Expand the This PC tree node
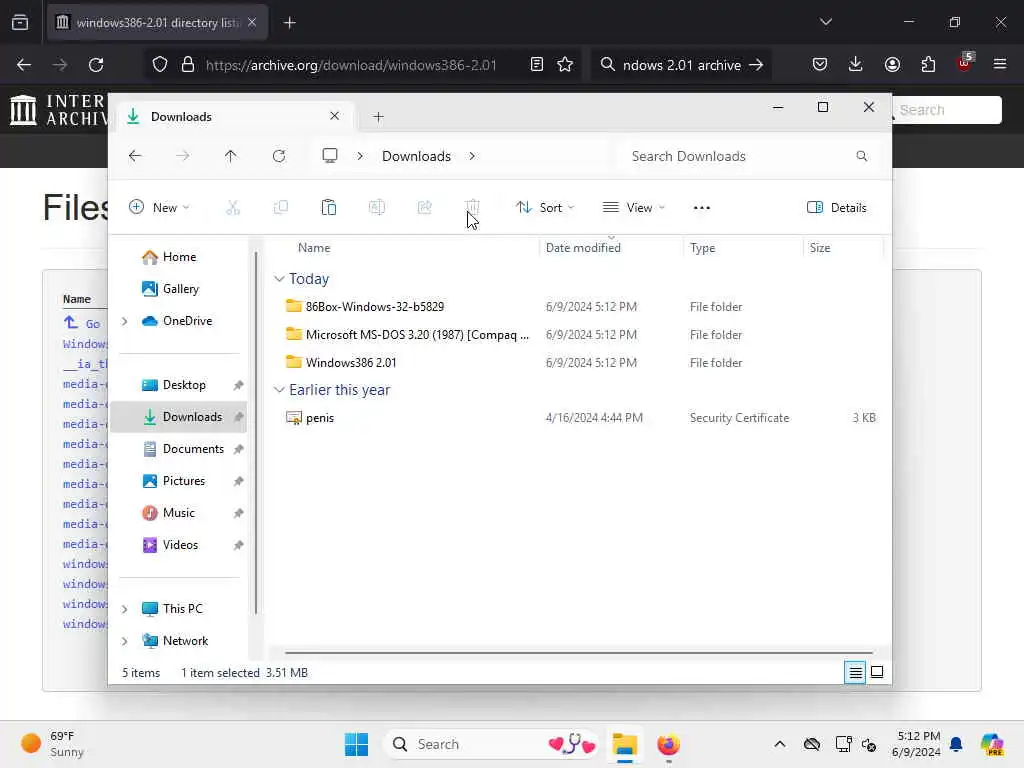Image resolution: width=1024 pixels, height=768 pixels. point(125,609)
